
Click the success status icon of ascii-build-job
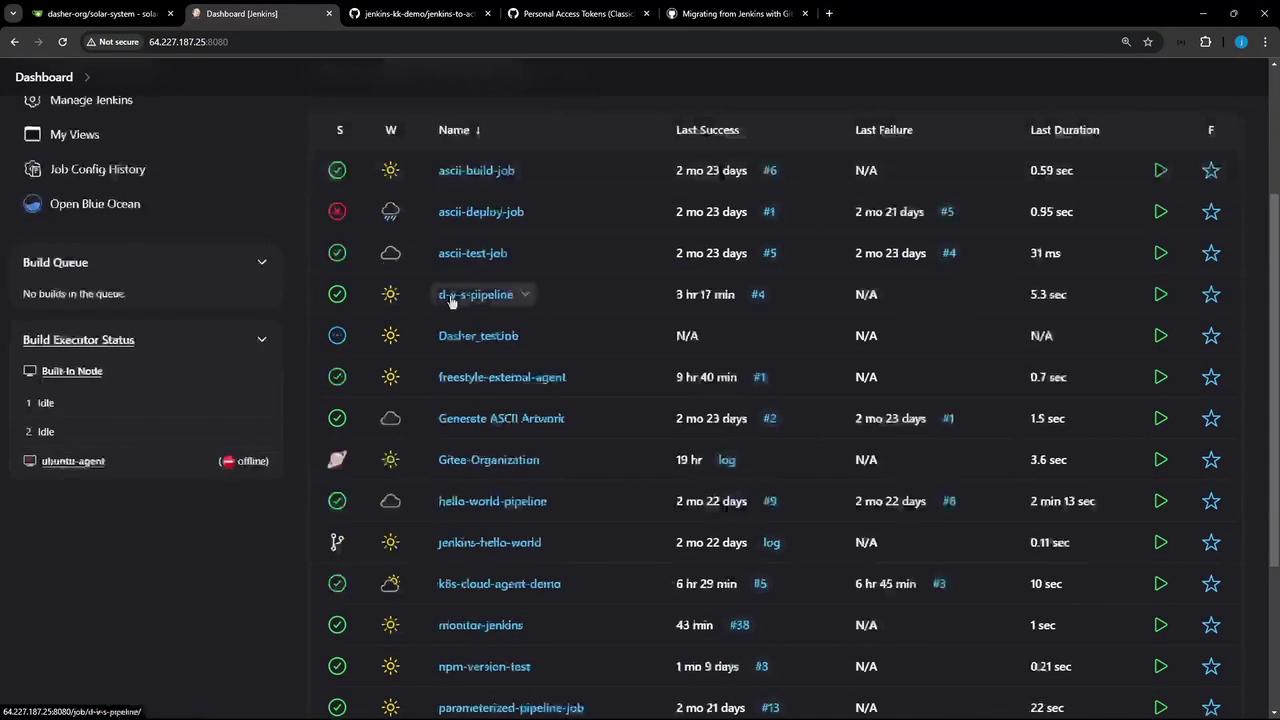pos(337,171)
